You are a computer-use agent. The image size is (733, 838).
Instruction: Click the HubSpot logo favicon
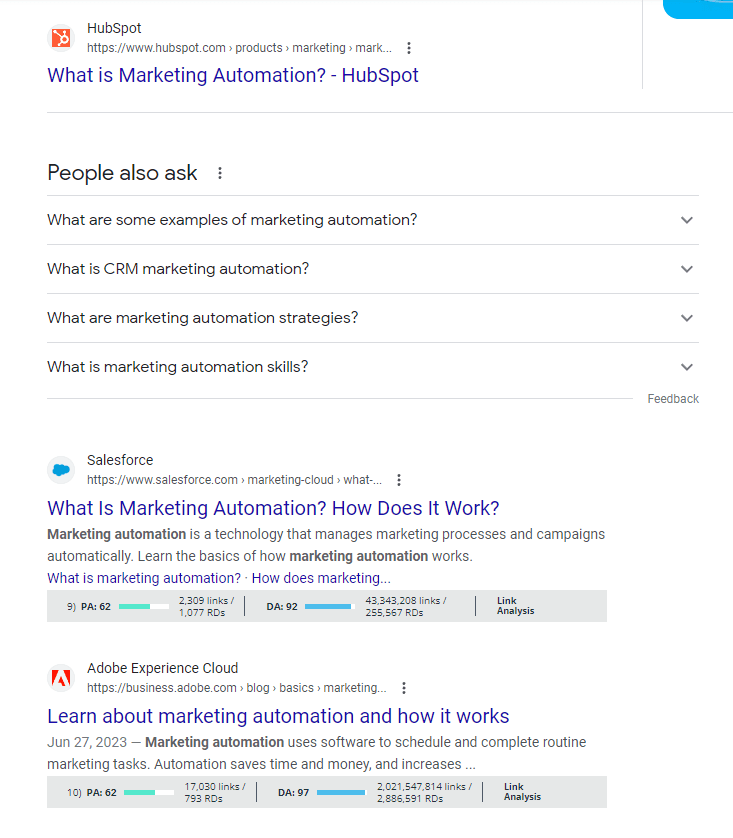(x=62, y=38)
